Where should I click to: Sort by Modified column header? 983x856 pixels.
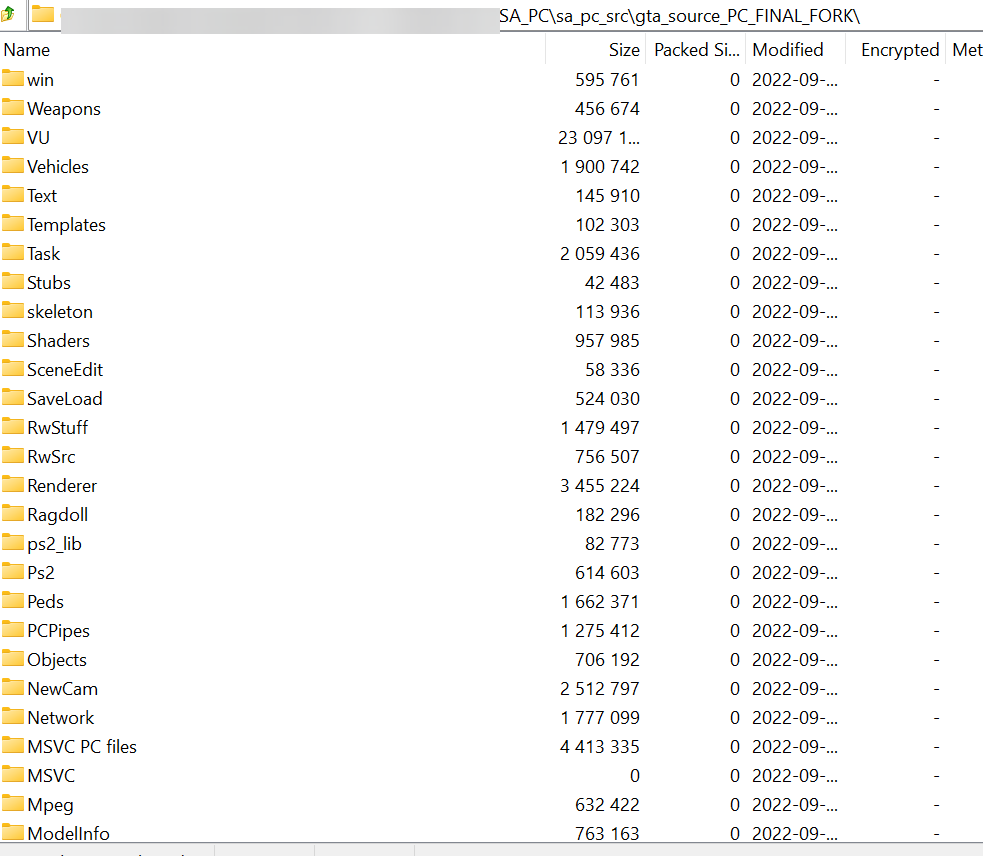(795, 50)
